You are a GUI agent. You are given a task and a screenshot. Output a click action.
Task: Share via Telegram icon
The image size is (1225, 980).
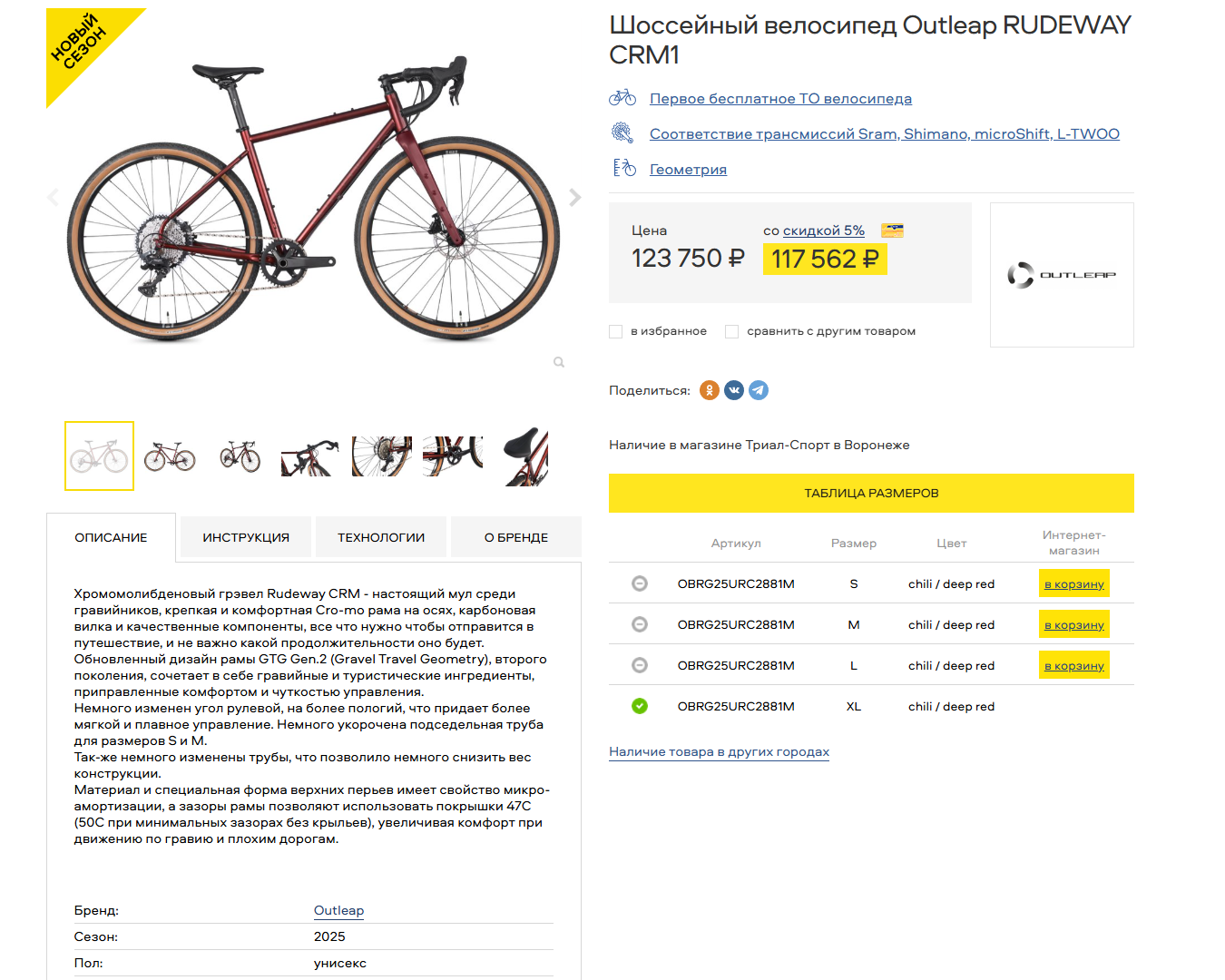[759, 390]
